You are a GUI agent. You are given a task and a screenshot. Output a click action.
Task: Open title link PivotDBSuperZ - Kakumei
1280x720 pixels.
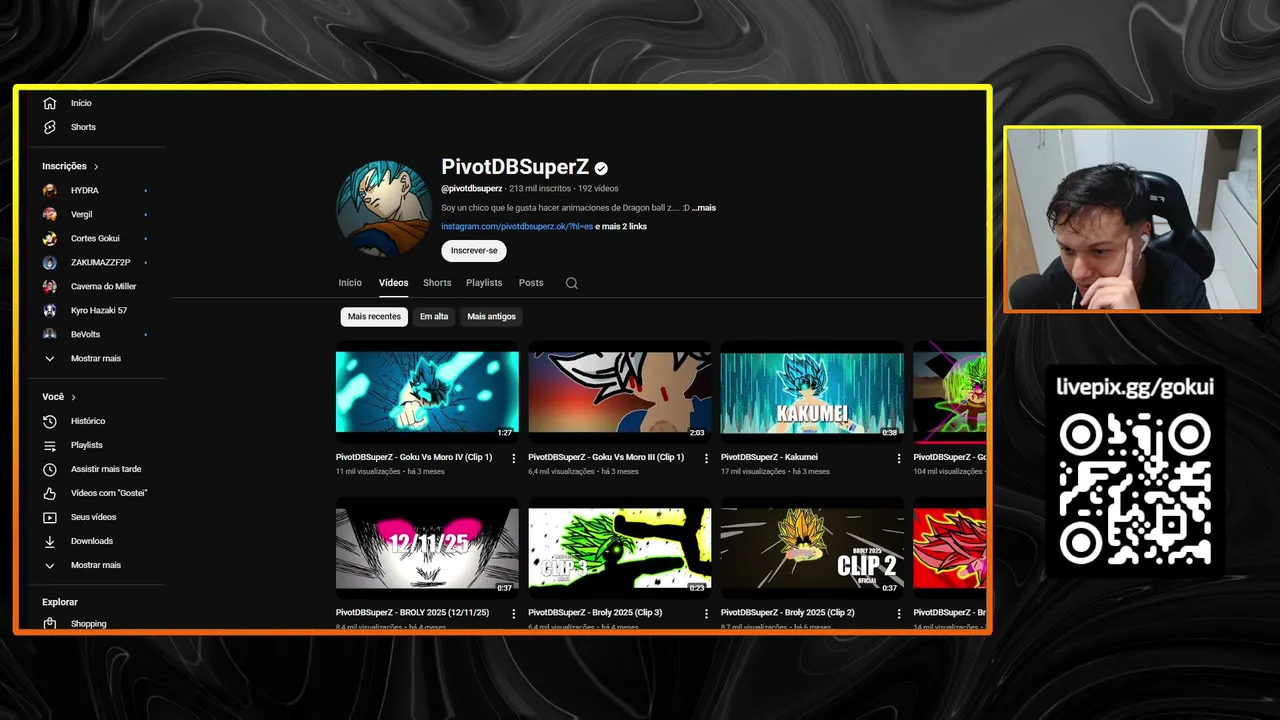[x=769, y=457]
